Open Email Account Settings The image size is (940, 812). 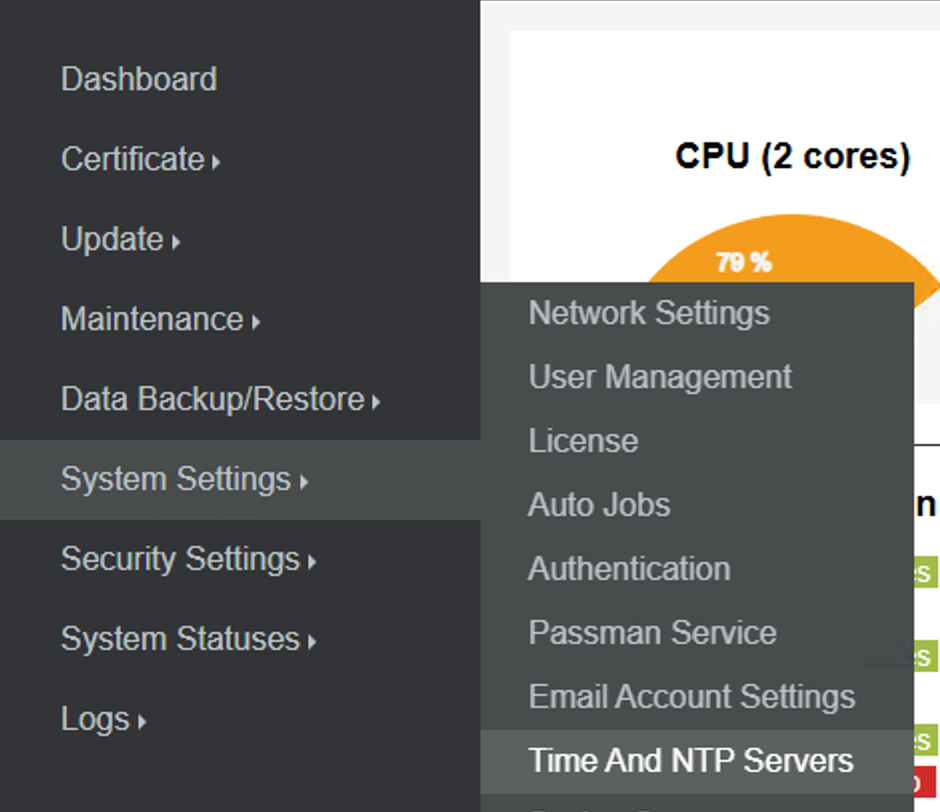coord(691,697)
